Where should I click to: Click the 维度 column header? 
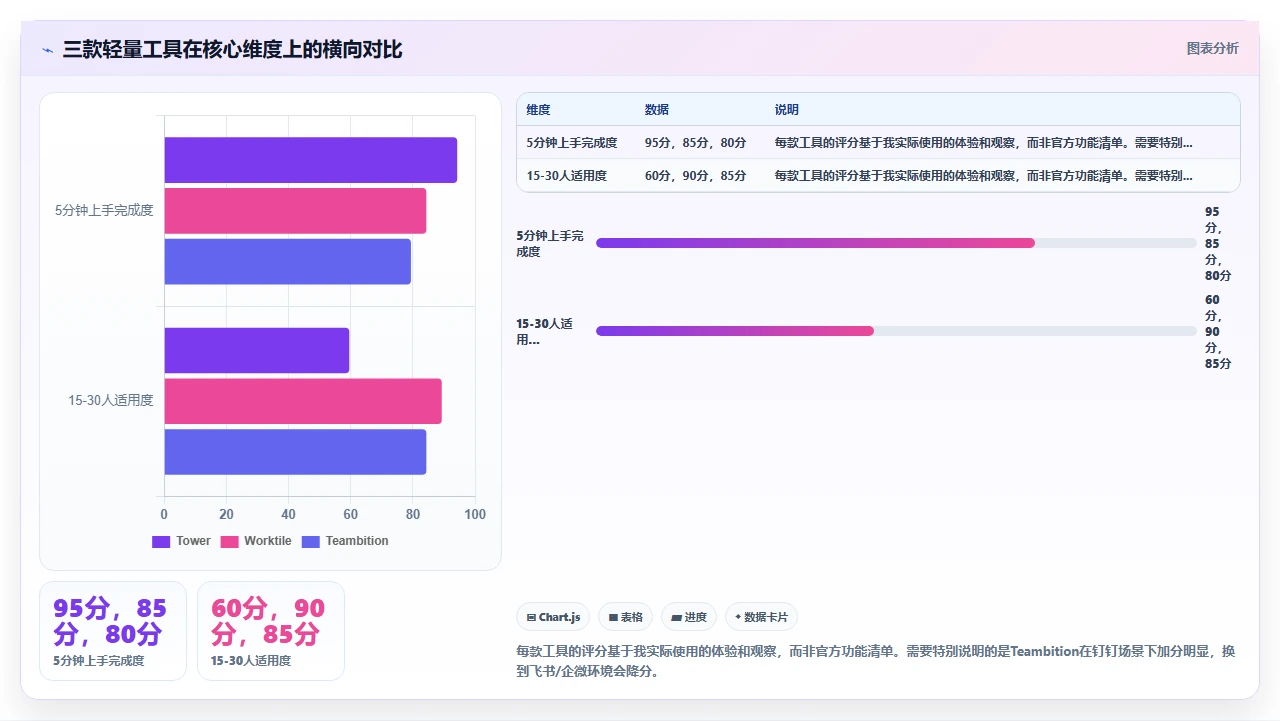(538, 110)
